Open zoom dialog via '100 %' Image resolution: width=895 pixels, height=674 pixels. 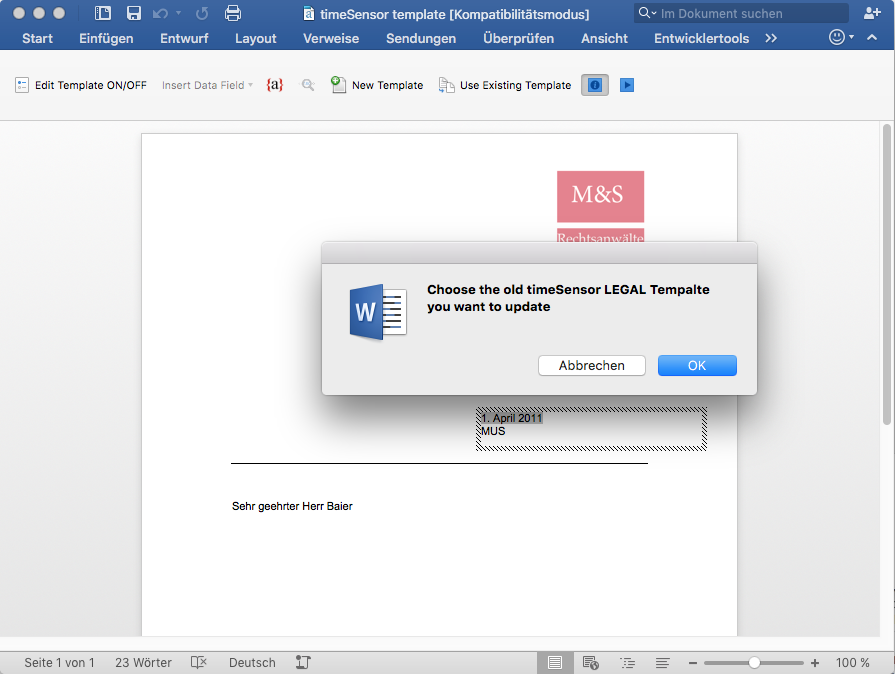[x=853, y=663]
